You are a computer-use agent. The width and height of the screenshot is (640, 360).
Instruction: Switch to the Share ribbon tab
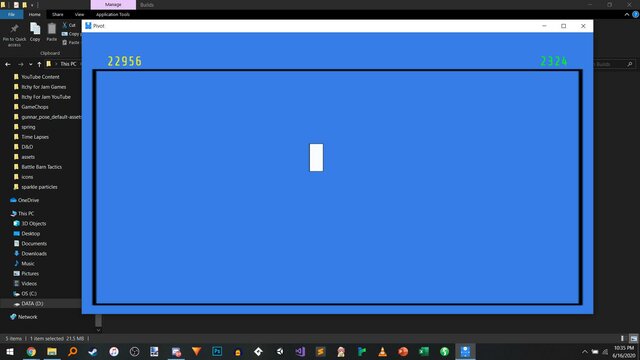click(58, 14)
